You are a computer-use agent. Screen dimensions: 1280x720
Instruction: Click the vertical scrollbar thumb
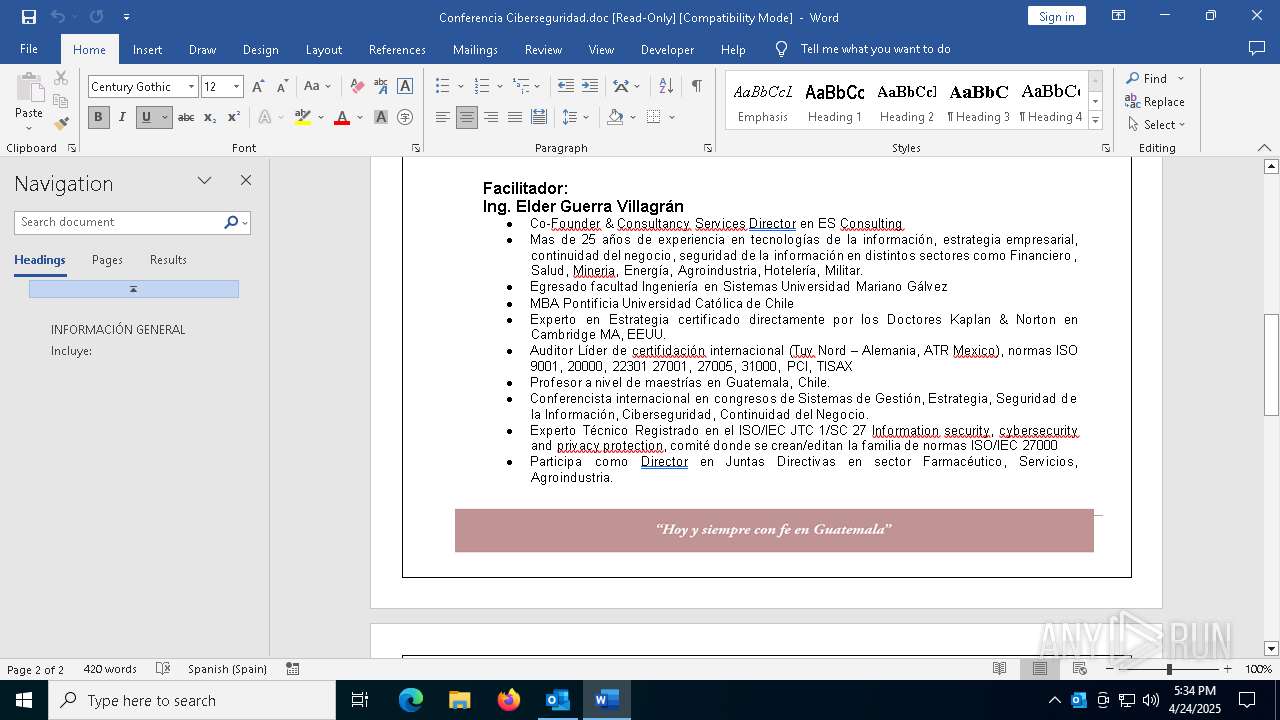(1271, 365)
